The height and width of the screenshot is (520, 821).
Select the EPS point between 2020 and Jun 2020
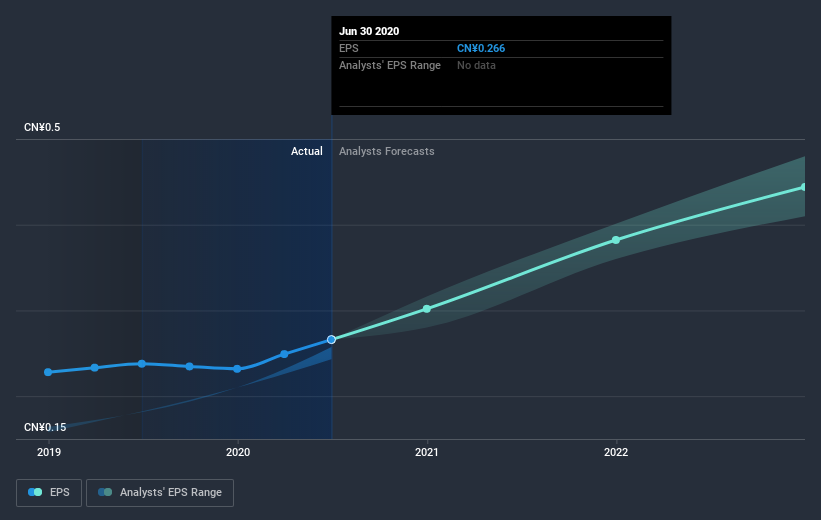pyautogui.click(x=284, y=354)
